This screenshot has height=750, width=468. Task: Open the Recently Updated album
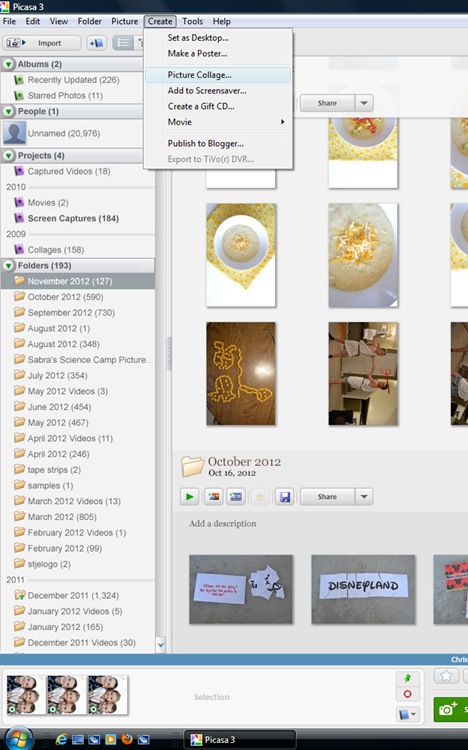pyautogui.click(x=73, y=80)
